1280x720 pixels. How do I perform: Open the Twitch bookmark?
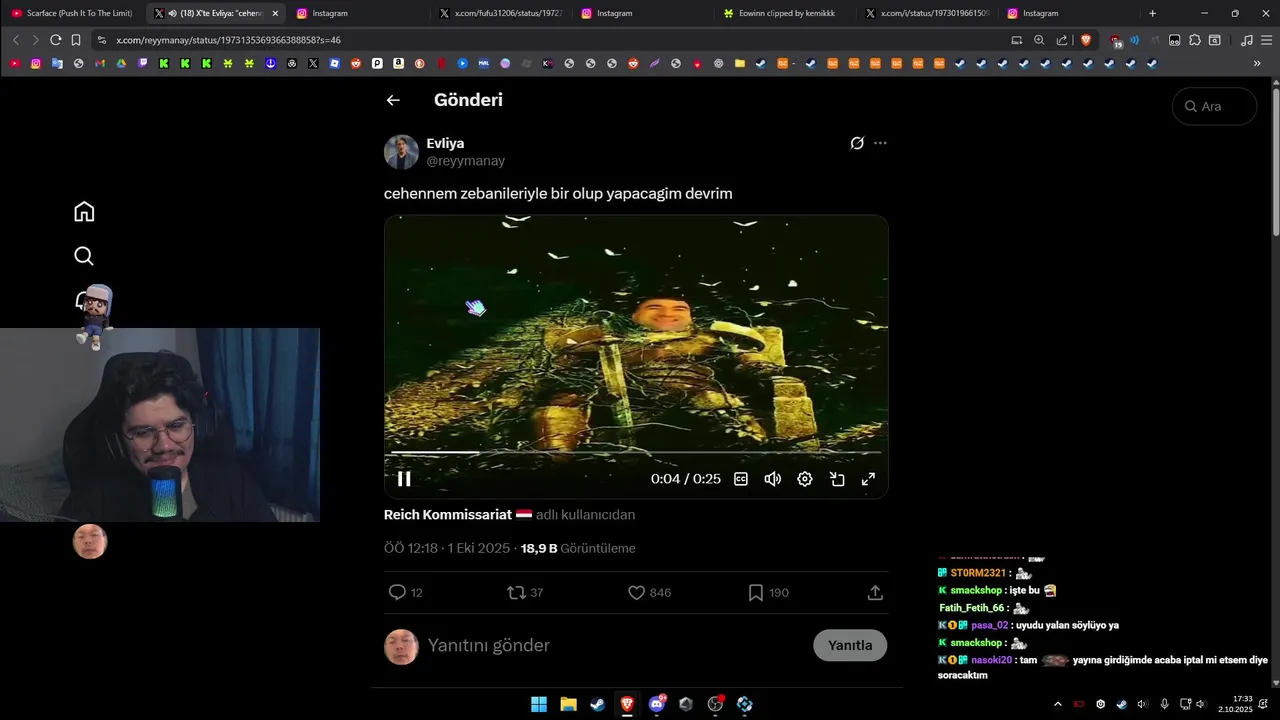(x=143, y=63)
